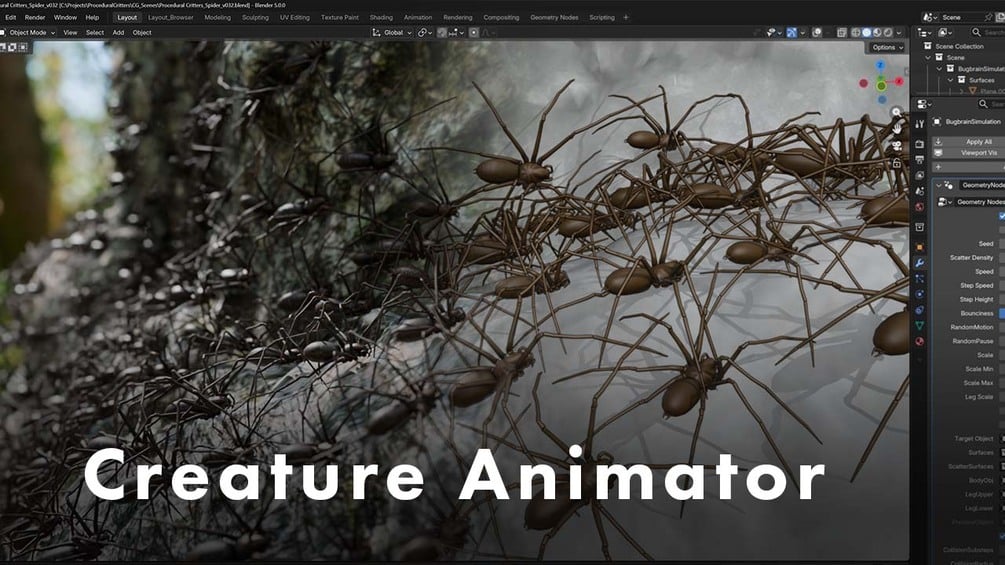This screenshot has width=1005, height=565.
Task: Toggle viewport overlays button
Action: (x=817, y=32)
